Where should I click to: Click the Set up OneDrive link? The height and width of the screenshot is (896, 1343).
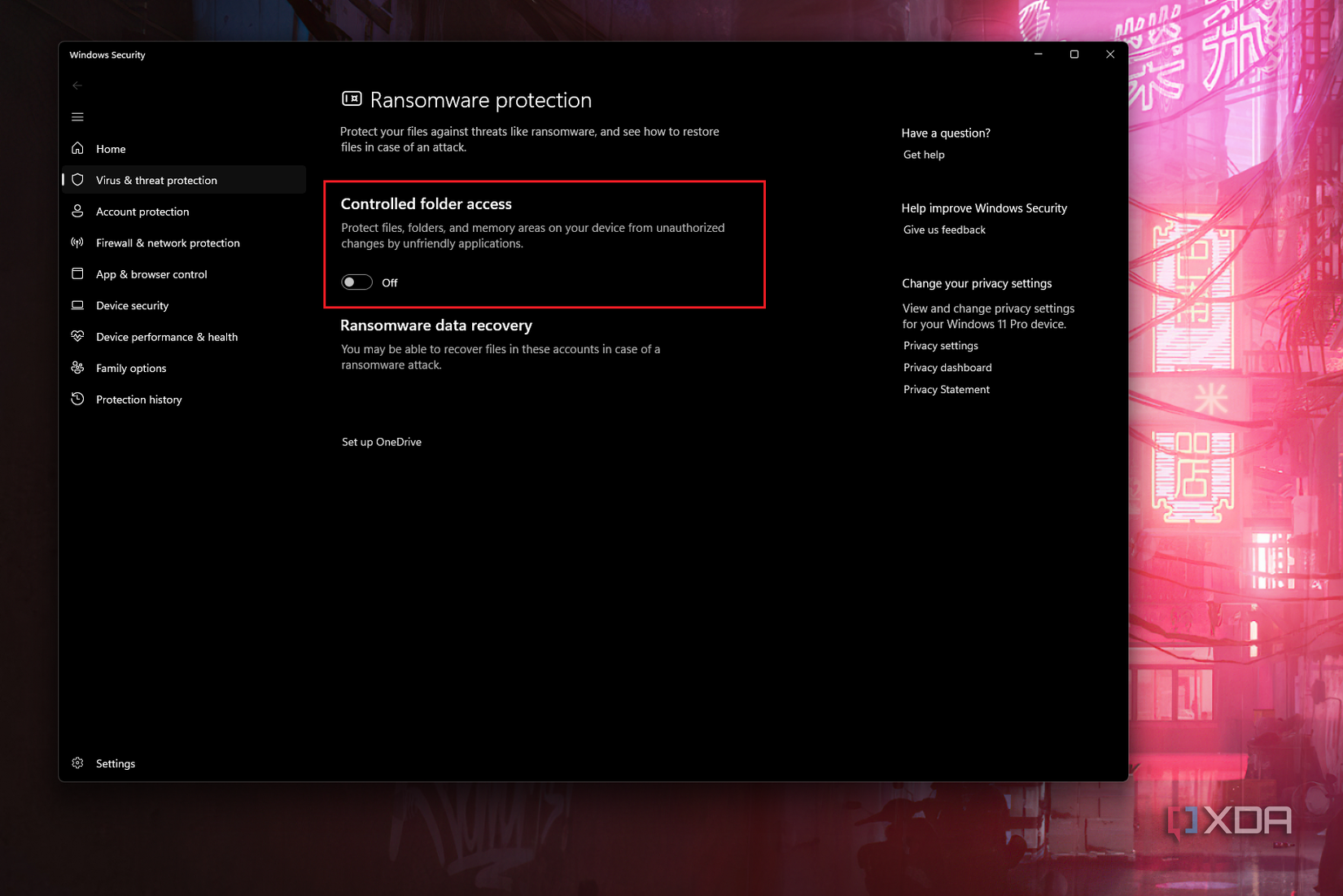coord(382,442)
